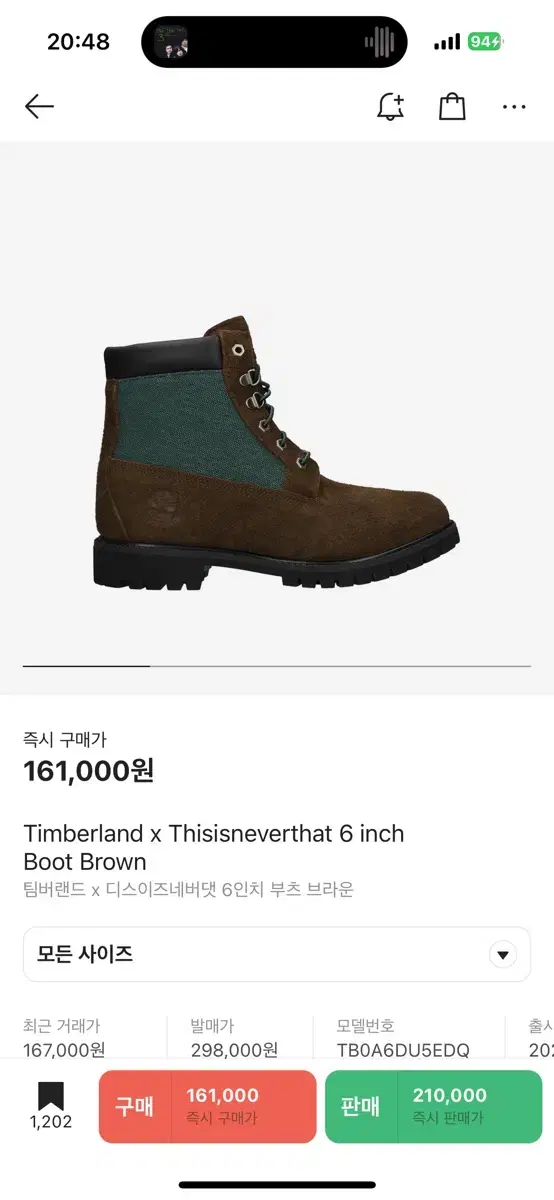Tap the product title Timberland x Thisisneverthat

click(214, 847)
